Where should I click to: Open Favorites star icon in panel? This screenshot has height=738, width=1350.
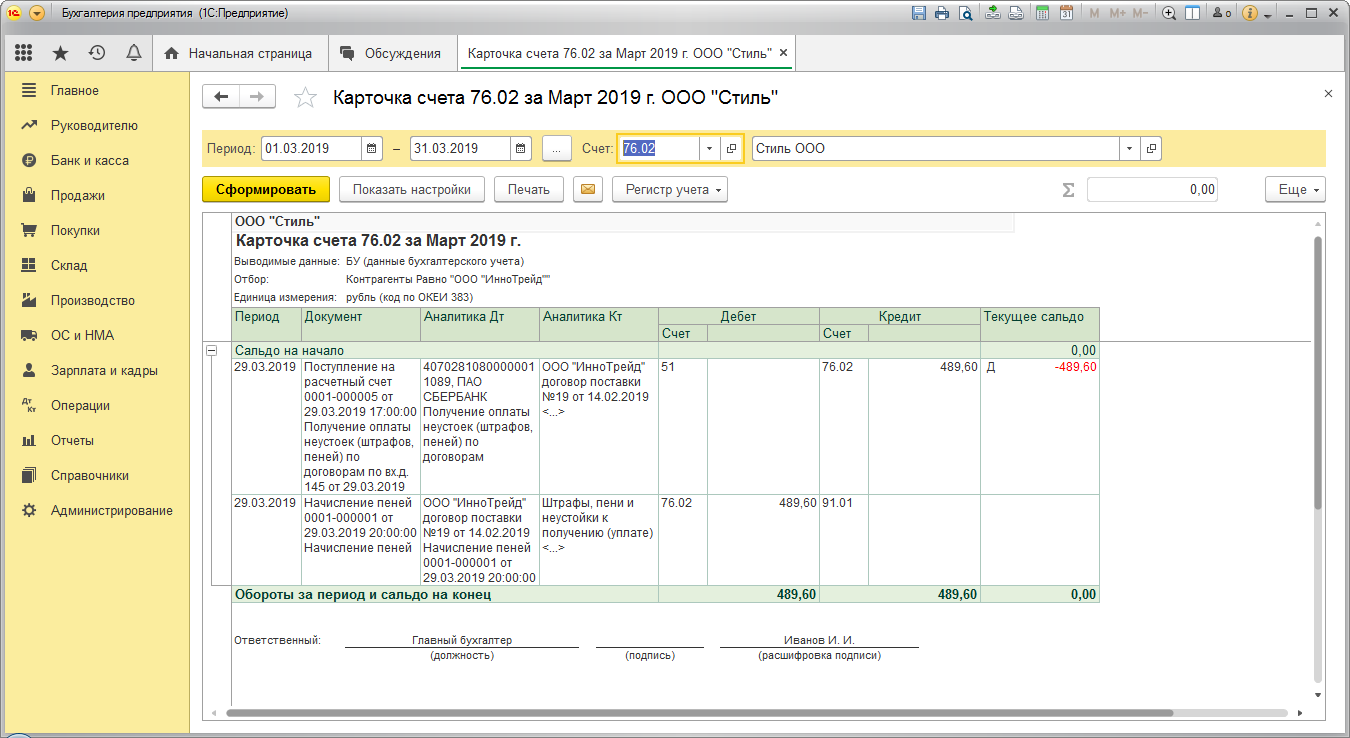pos(60,53)
